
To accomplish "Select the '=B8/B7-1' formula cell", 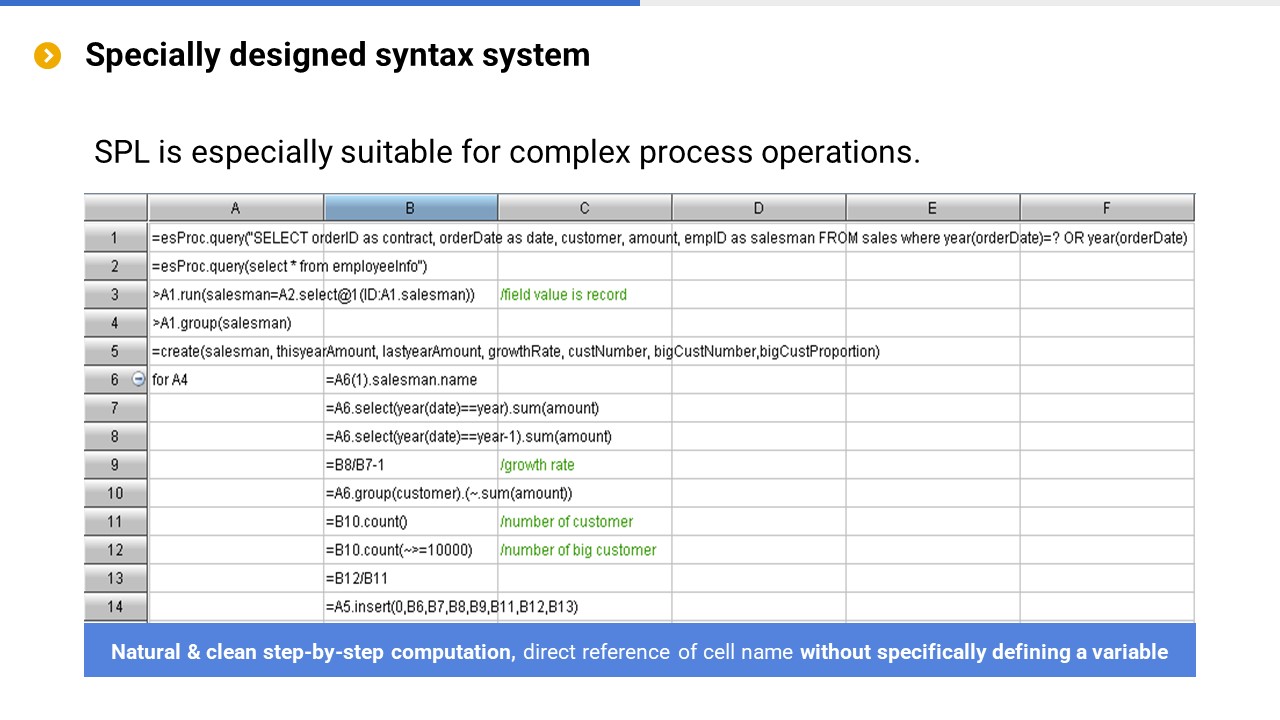I will point(410,465).
